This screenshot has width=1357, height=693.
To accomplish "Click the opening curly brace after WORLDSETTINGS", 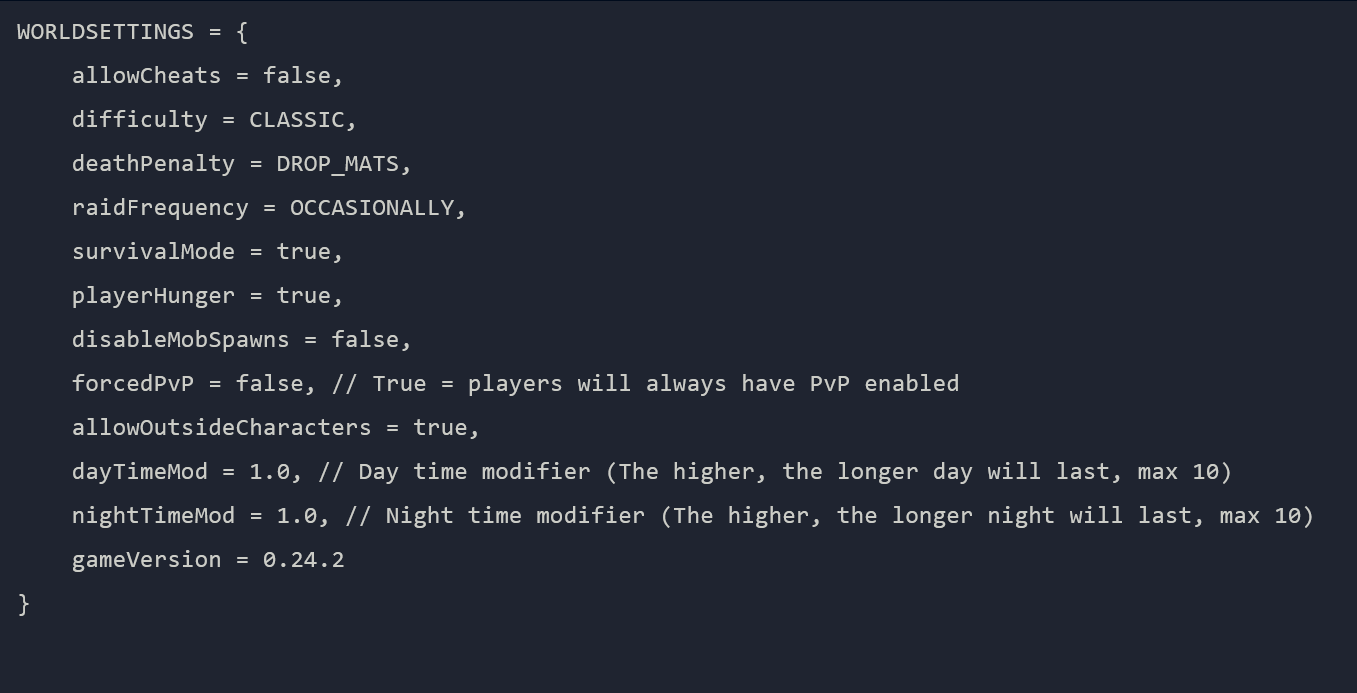I will [x=242, y=32].
